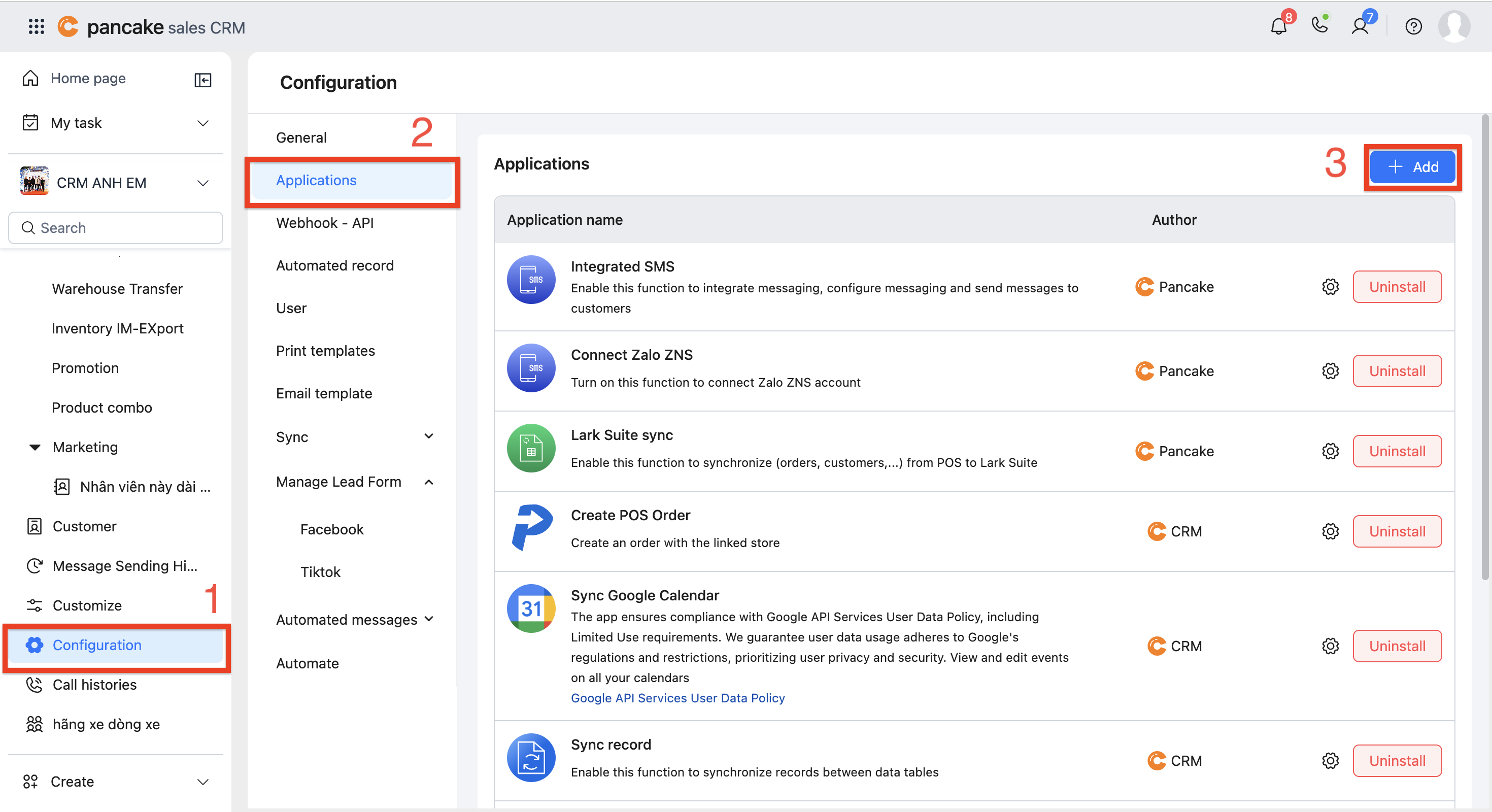Open the apps grid launcher icon
The height and width of the screenshot is (812, 1492).
(37, 26)
